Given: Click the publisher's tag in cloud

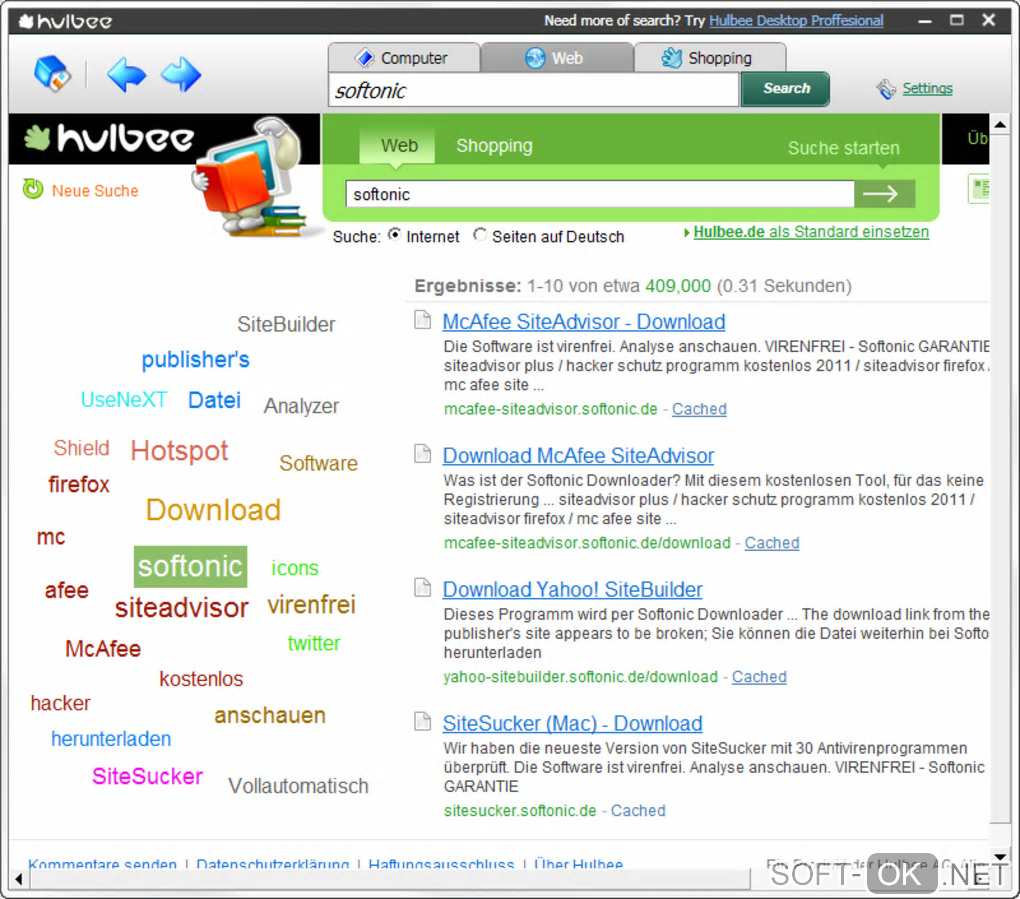Looking at the screenshot, I should (195, 360).
